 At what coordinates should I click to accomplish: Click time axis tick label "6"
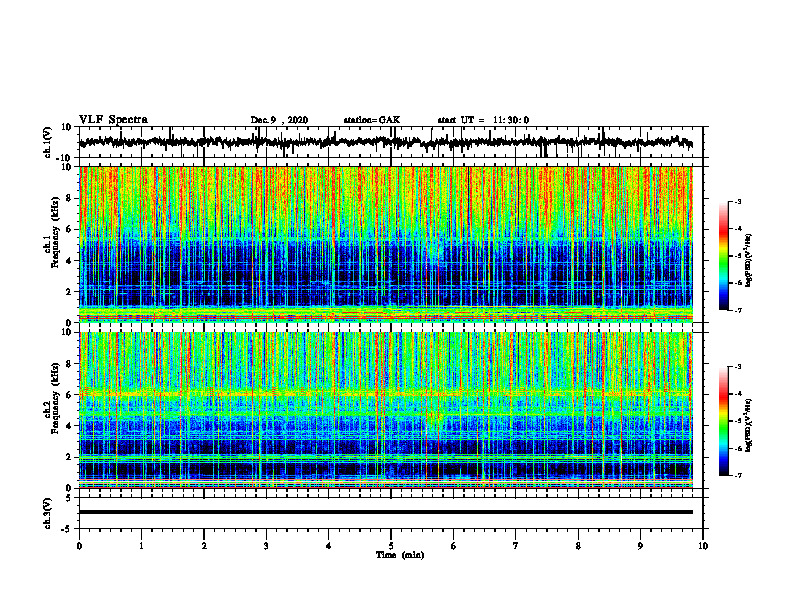[454, 546]
